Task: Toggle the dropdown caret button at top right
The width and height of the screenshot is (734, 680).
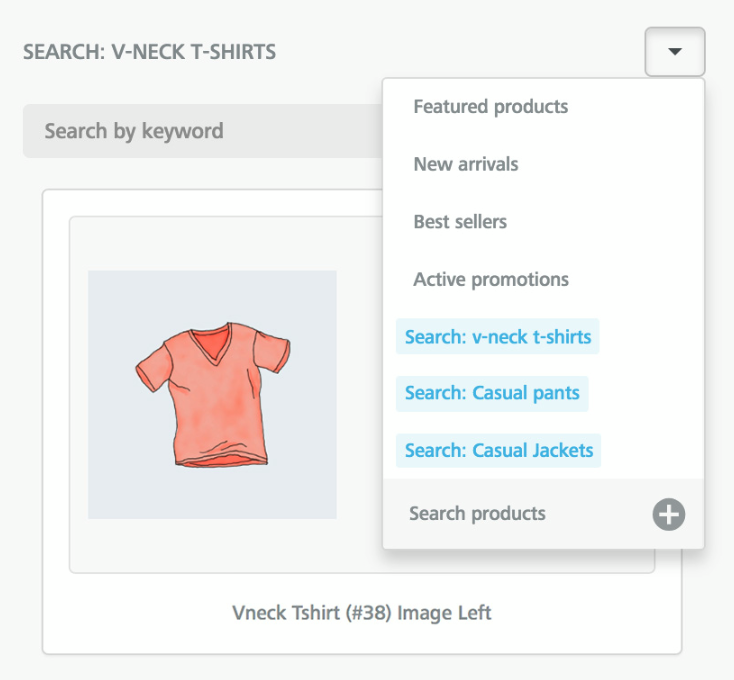Action: [x=675, y=51]
